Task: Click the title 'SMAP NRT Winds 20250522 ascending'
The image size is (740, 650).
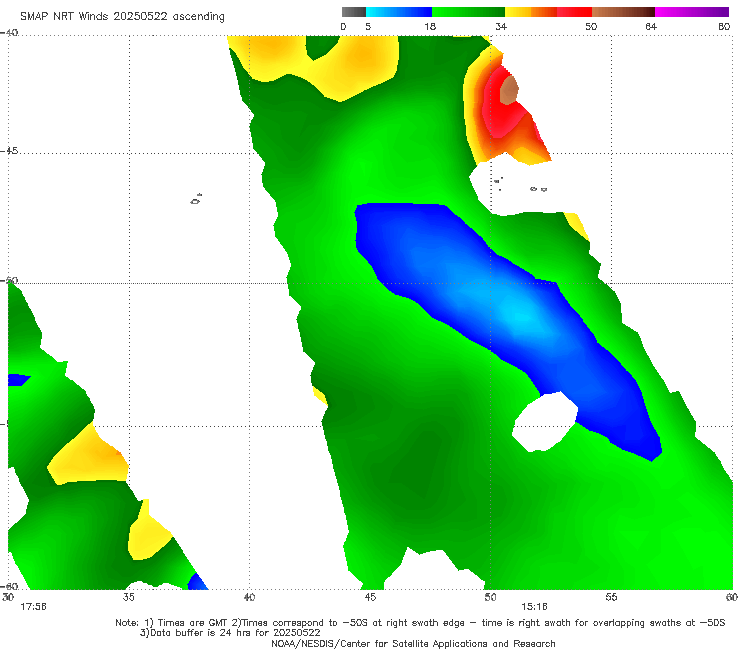Action: coord(122,16)
